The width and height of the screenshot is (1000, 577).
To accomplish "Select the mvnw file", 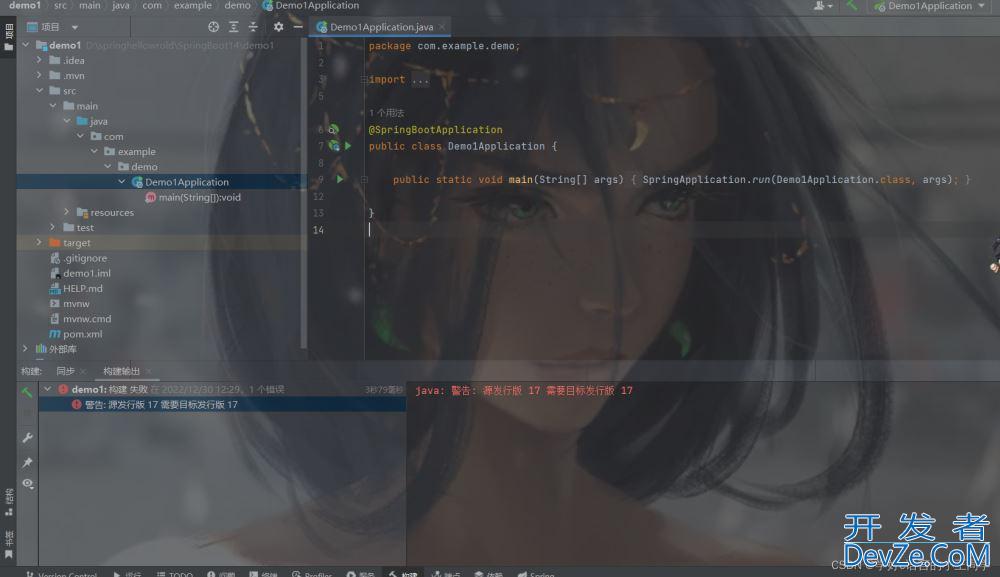I will tap(76, 303).
